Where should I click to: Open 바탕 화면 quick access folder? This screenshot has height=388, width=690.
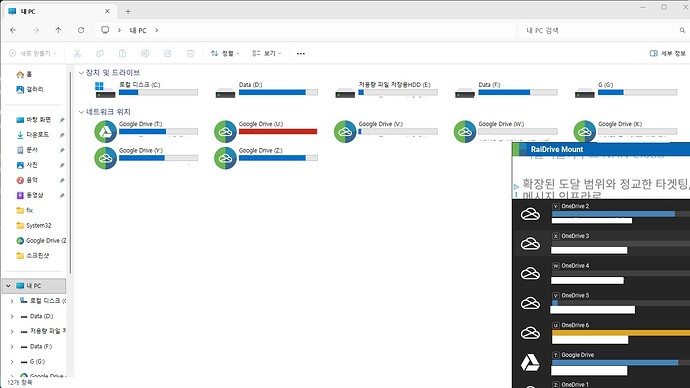pyautogui.click(x=34, y=120)
